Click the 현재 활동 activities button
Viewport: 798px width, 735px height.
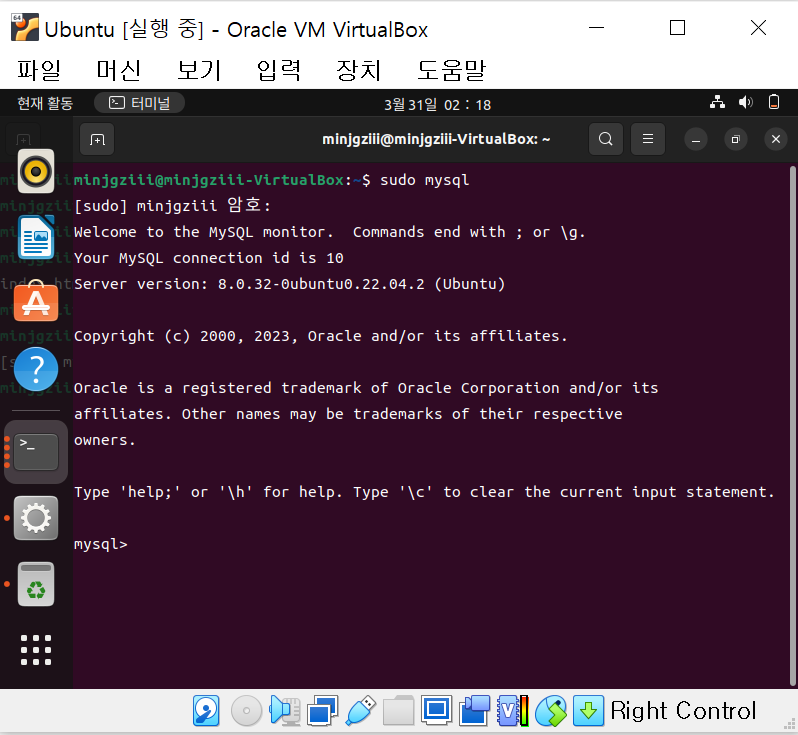45,103
